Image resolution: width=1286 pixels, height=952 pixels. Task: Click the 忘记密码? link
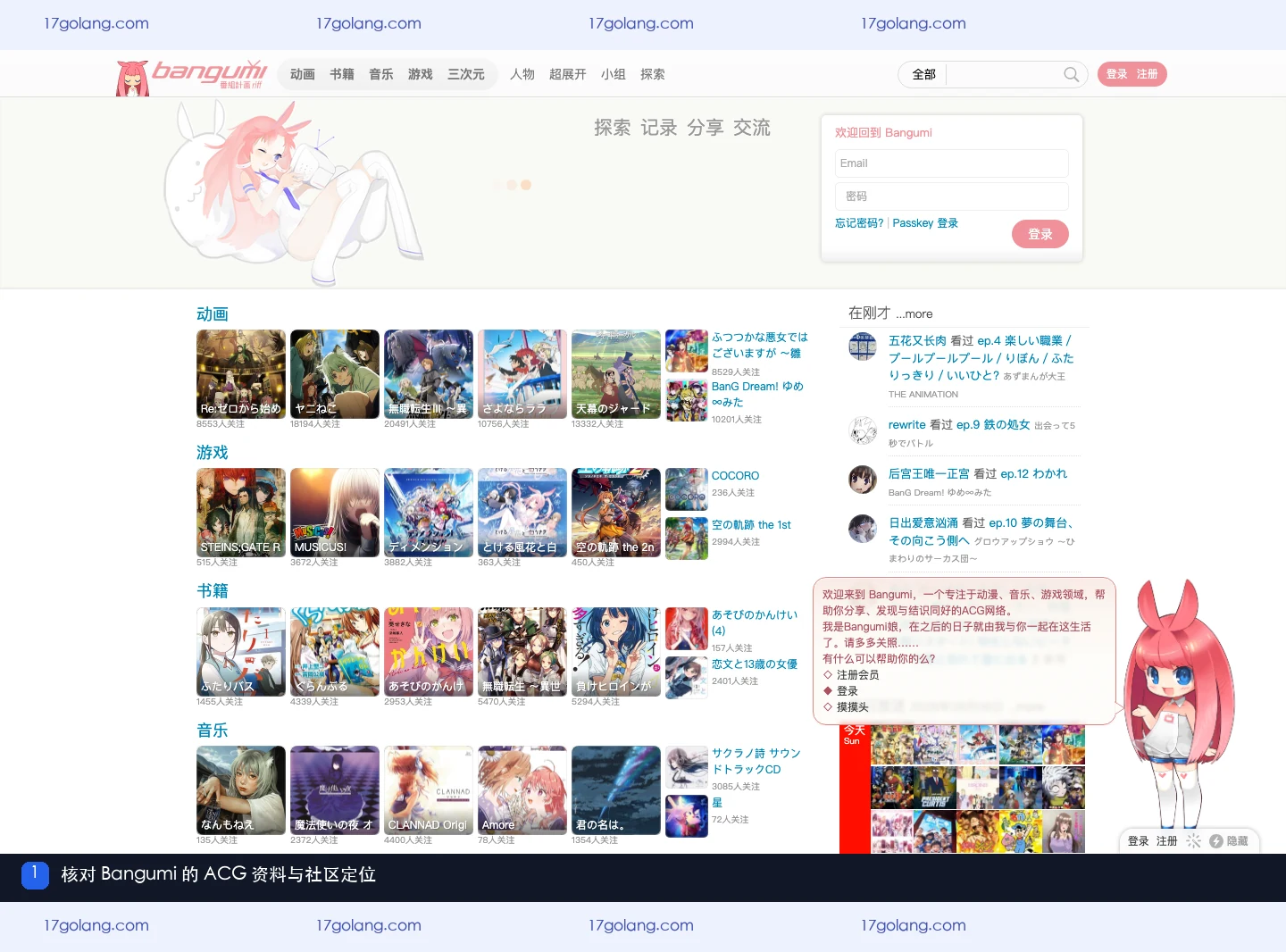(859, 223)
